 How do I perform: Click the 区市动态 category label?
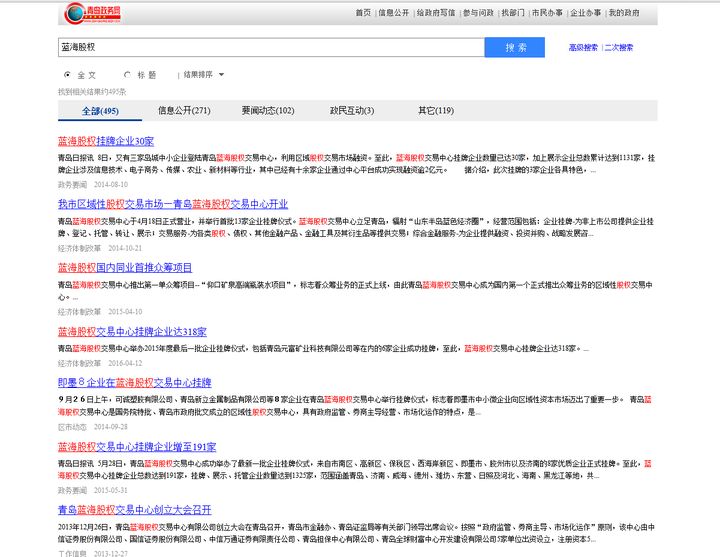(72, 427)
